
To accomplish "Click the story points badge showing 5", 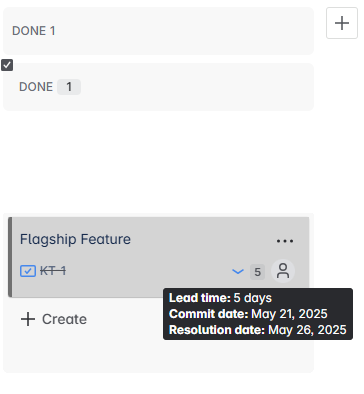I will [x=257, y=272].
